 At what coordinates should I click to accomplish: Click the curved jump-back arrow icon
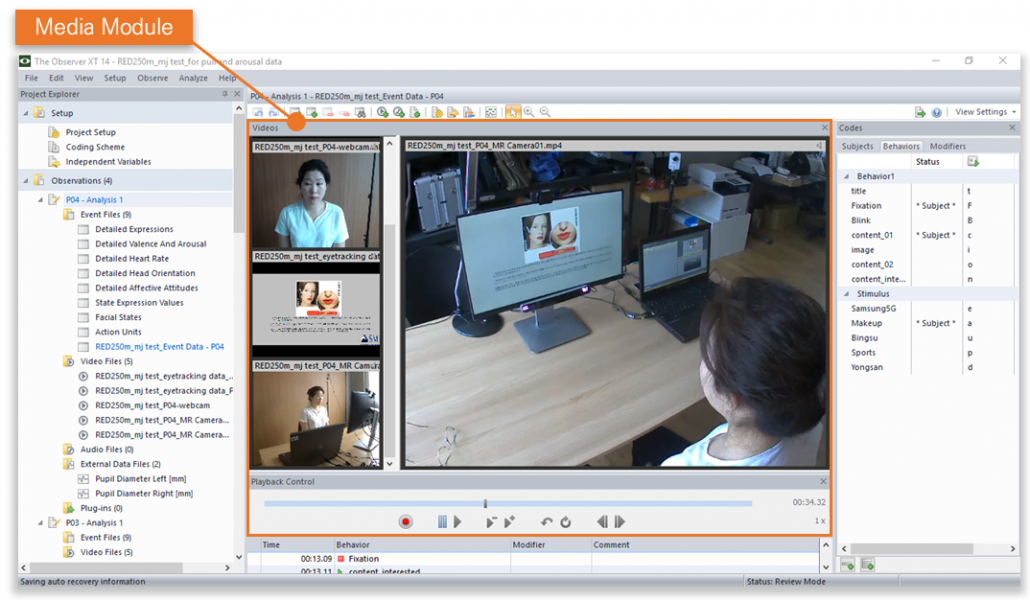547,522
